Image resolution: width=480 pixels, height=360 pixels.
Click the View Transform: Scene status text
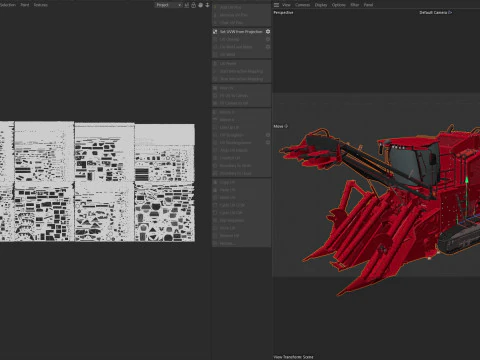tap(293, 357)
